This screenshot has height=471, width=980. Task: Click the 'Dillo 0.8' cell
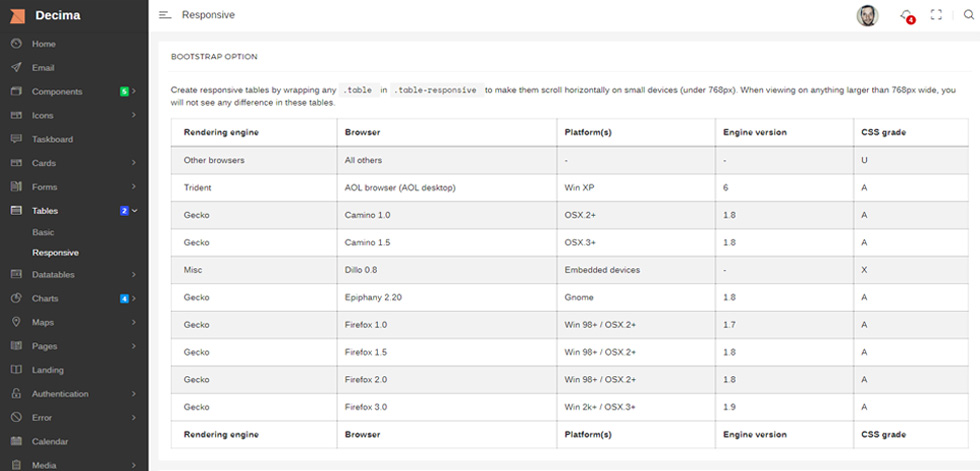[x=447, y=270]
